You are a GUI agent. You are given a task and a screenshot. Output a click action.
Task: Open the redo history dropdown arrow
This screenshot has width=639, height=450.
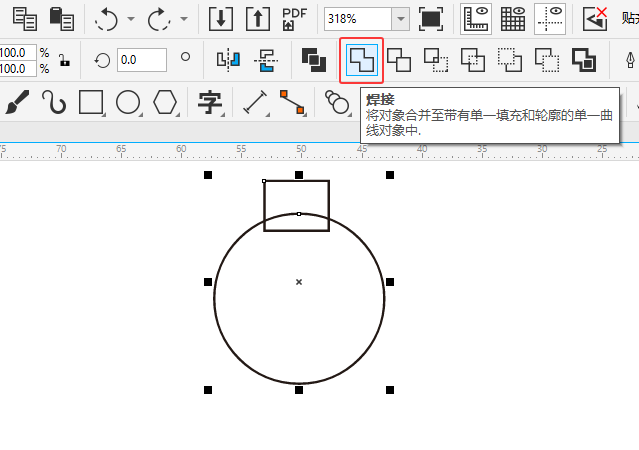[184, 19]
